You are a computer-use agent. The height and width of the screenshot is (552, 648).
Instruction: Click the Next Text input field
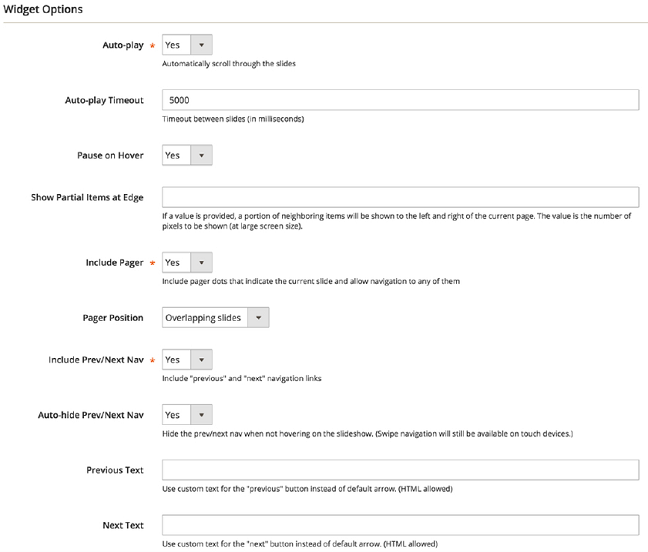(x=400, y=525)
